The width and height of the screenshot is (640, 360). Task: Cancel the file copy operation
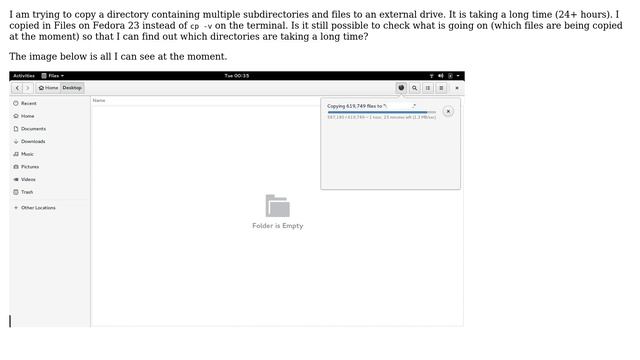pyautogui.click(x=448, y=111)
